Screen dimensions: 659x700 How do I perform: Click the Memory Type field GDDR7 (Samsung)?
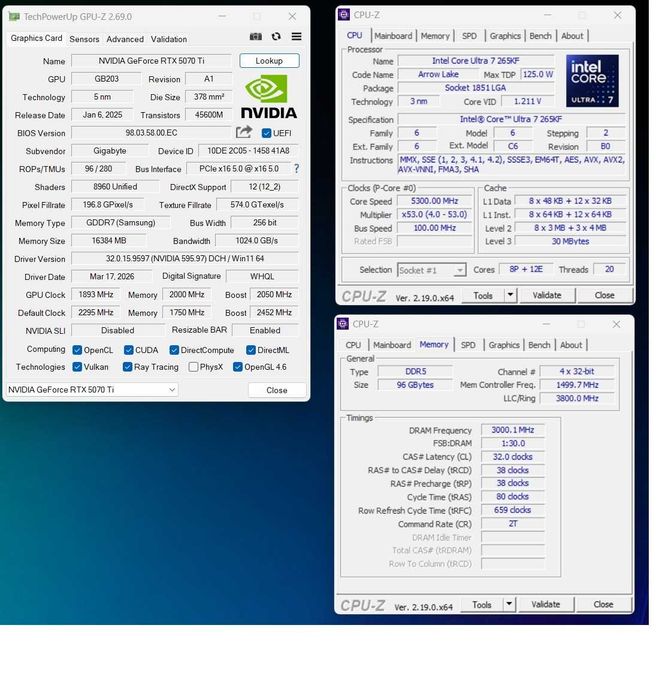point(121,222)
